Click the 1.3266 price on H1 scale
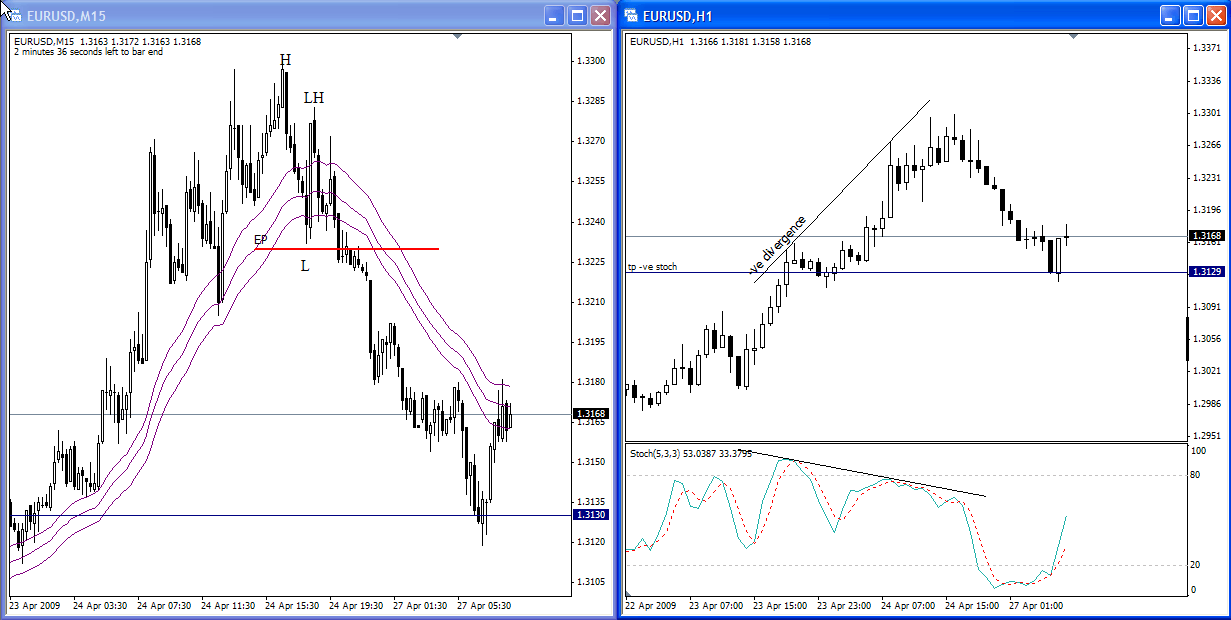The height and width of the screenshot is (620, 1231). click(x=1207, y=145)
